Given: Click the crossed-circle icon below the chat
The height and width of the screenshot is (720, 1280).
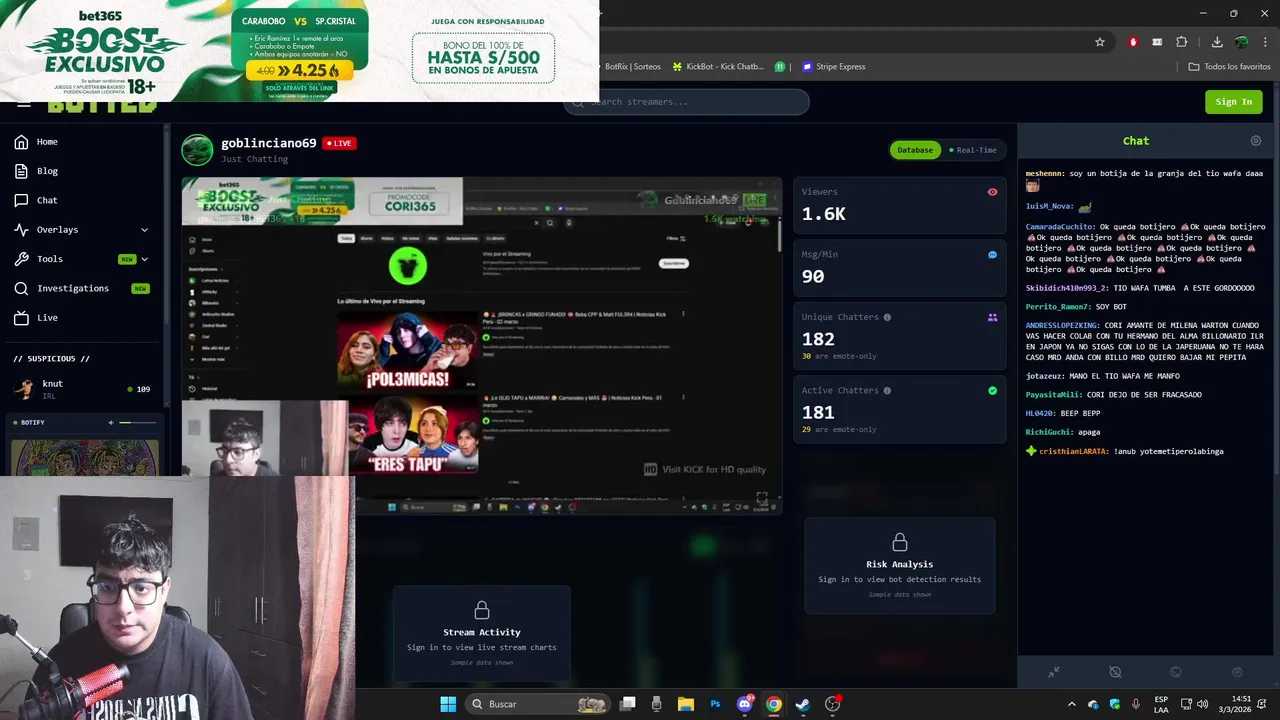Looking at the screenshot, I should pos(1115,672).
